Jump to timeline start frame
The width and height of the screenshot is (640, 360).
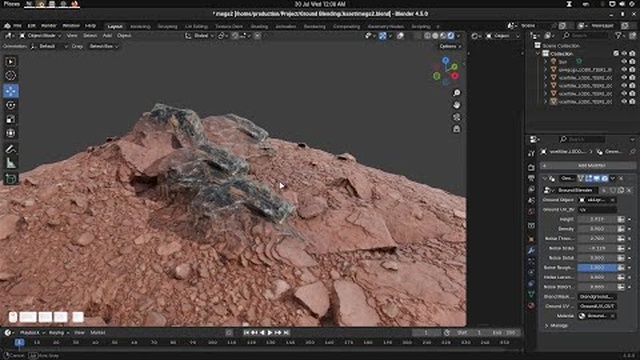click(246, 333)
